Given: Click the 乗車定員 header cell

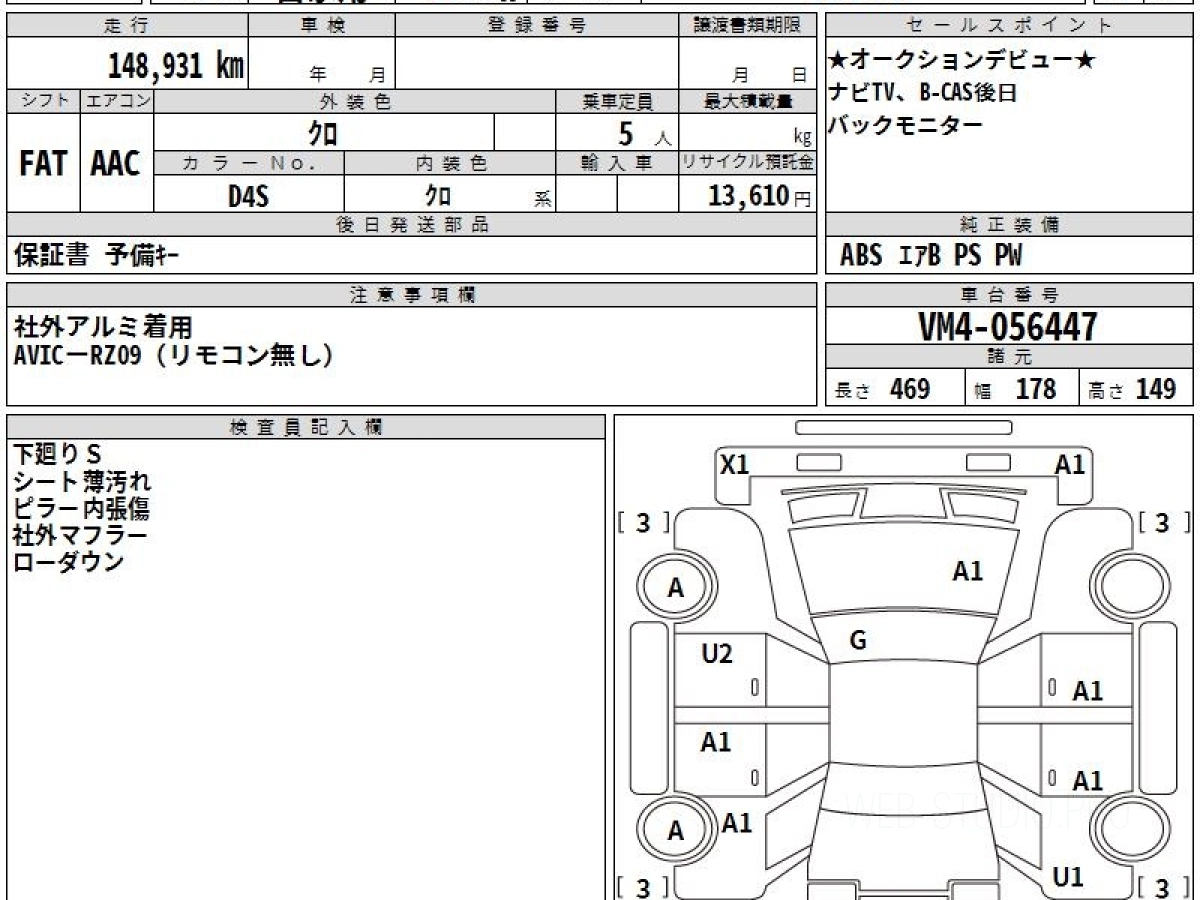Looking at the screenshot, I should 617,101.
